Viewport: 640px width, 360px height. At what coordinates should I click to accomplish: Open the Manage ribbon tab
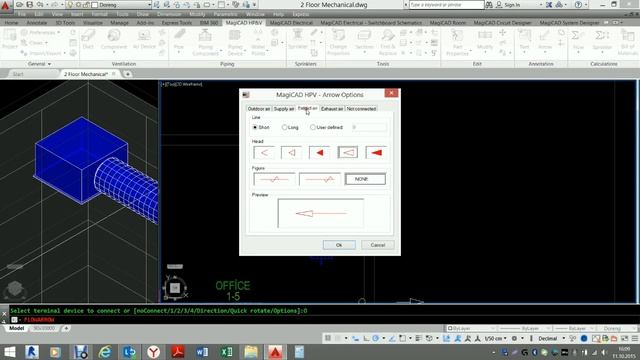pos(120,23)
